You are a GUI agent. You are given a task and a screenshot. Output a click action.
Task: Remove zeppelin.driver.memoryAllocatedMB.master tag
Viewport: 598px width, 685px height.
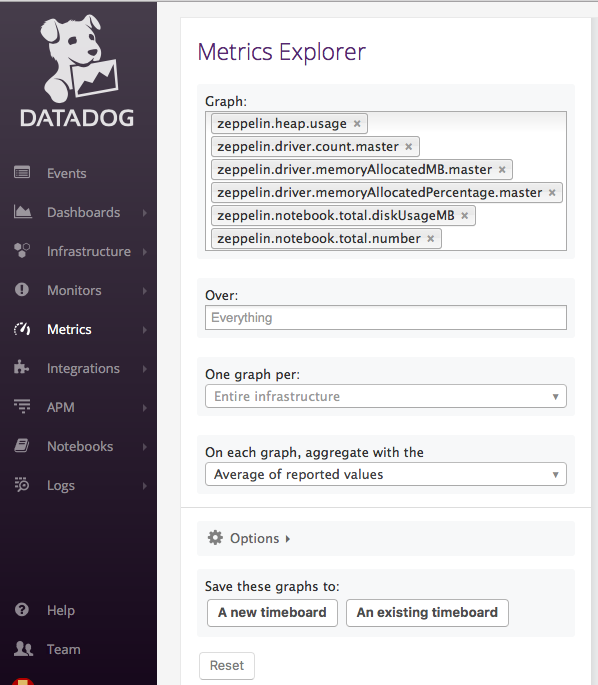[x=502, y=170]
